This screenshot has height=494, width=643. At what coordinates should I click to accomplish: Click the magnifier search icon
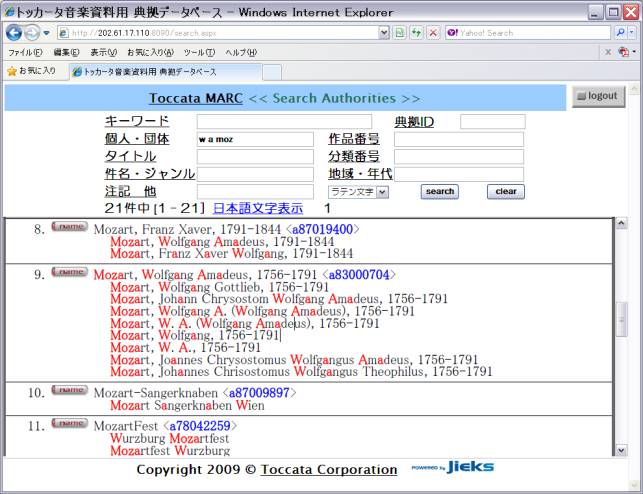(x=620, y=32)
